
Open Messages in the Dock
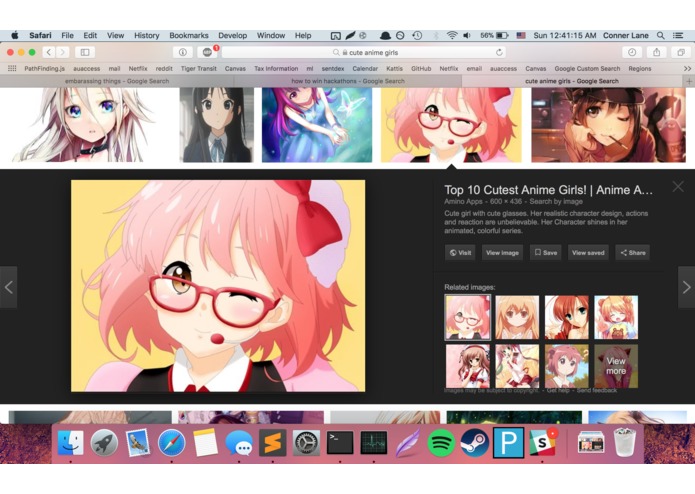[x=239, y=442]
